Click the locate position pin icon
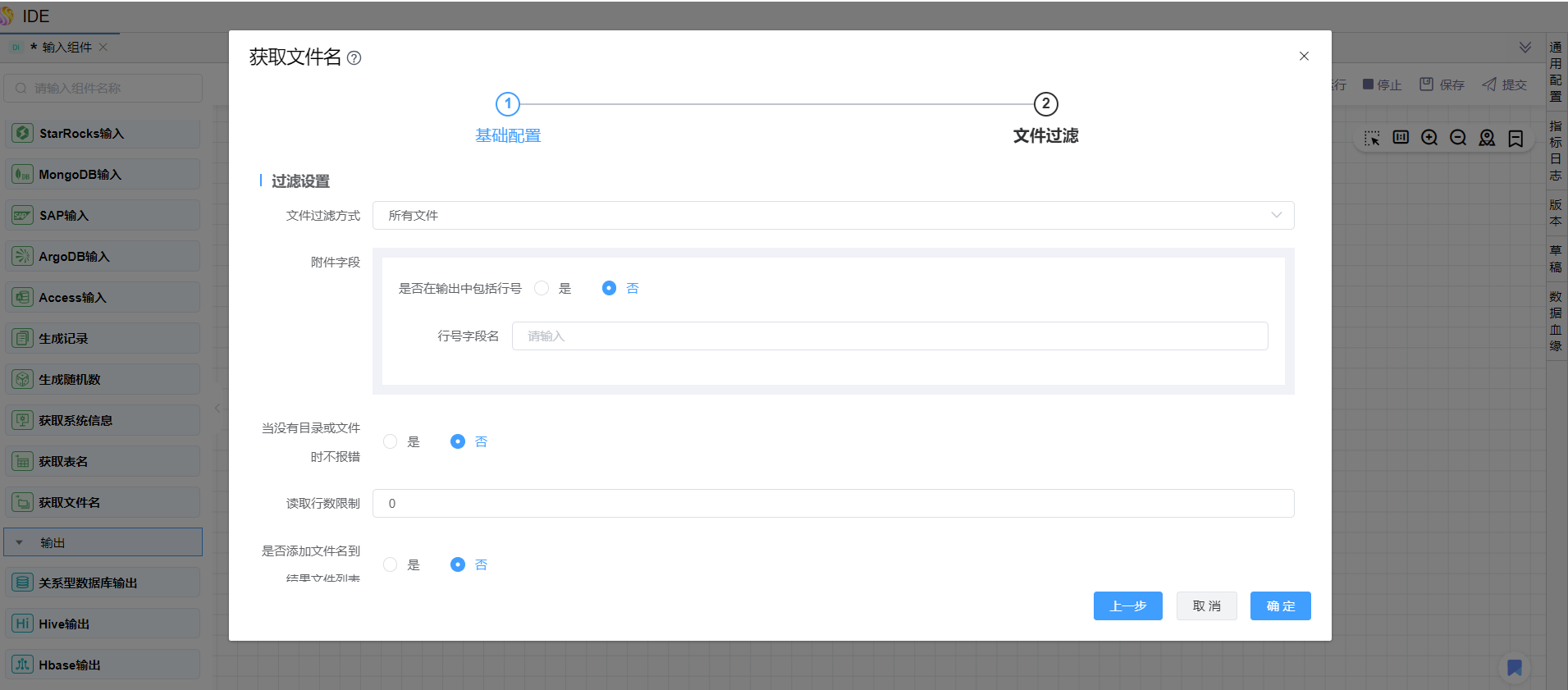 pyautogui.click(x=1487, y=138)
